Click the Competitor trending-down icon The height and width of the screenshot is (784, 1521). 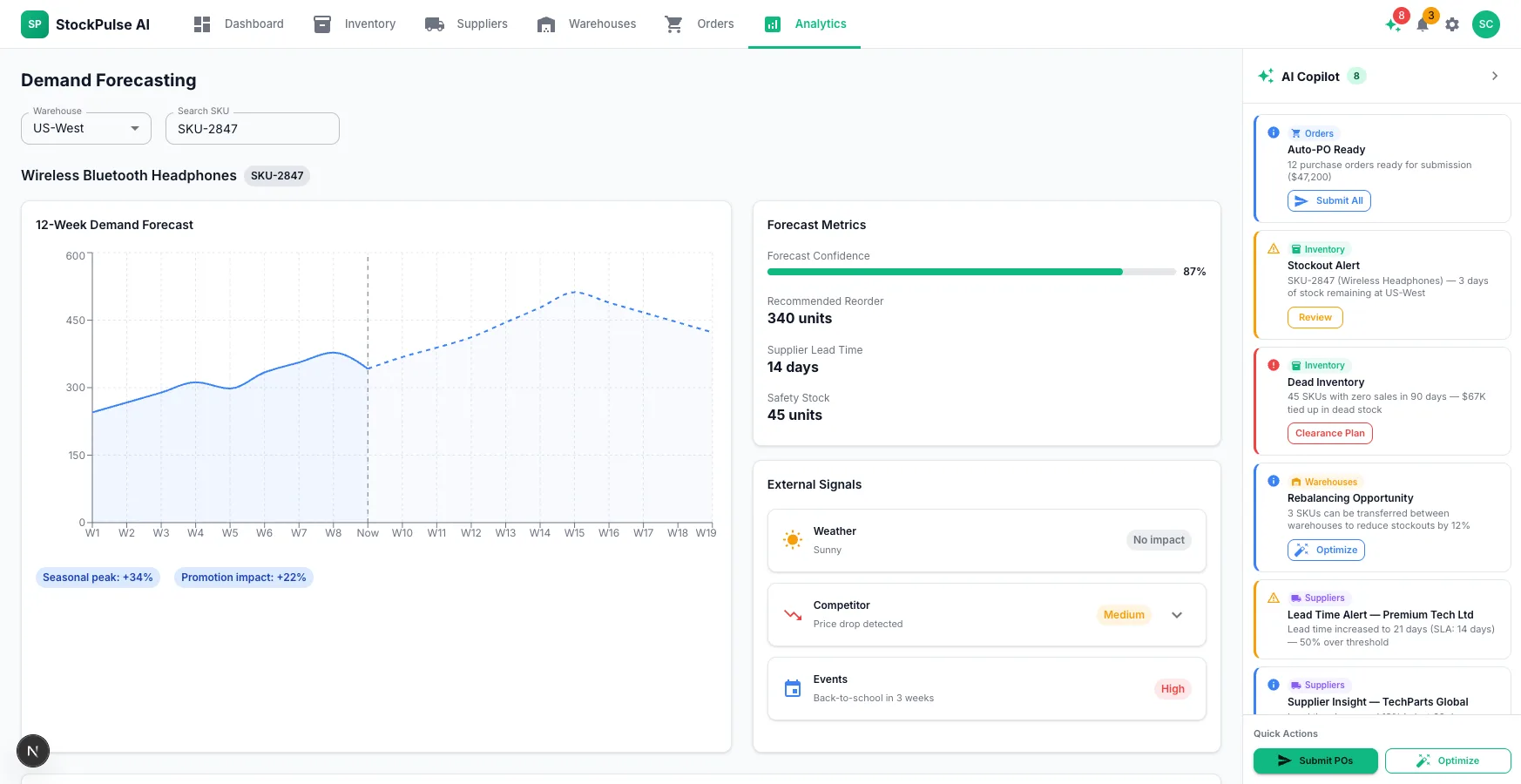coord(793,614)
